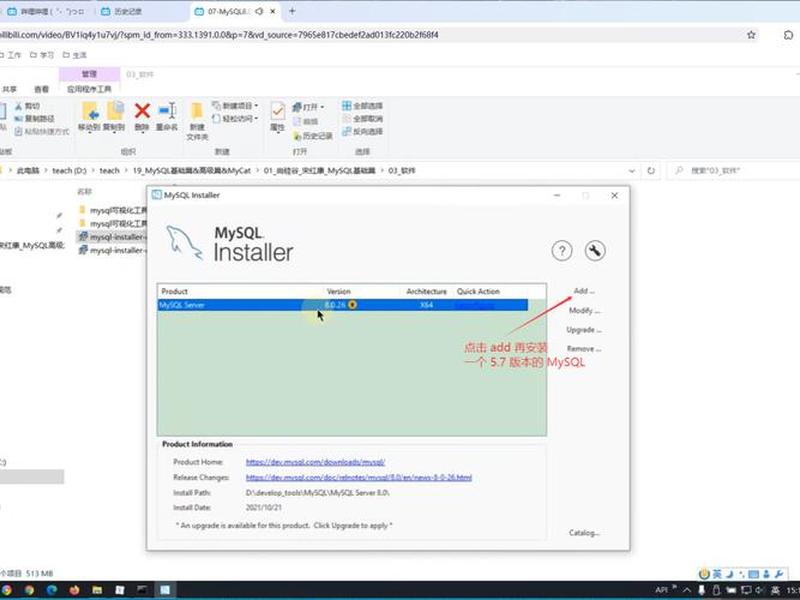This screenshot has height=600, width=800.
Task: Click the Architecture column header
Action: click(427, 291)
